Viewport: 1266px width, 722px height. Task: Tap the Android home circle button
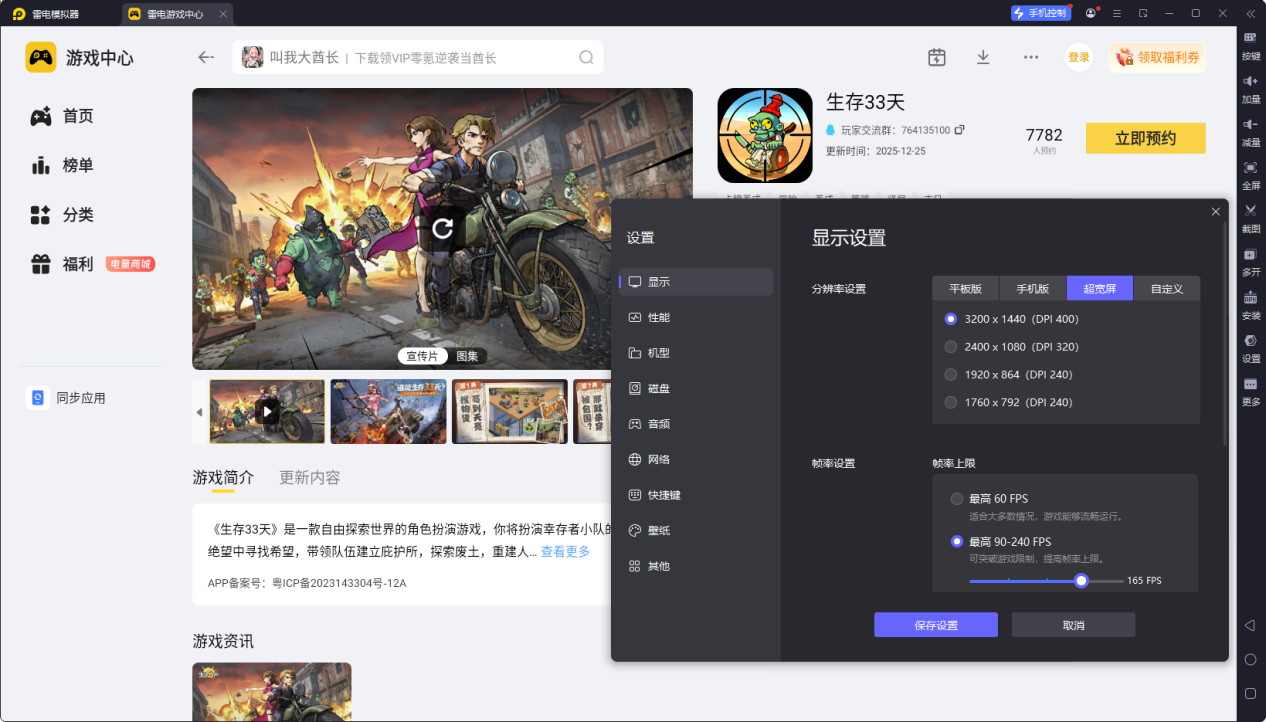[x=1250, y=659]
